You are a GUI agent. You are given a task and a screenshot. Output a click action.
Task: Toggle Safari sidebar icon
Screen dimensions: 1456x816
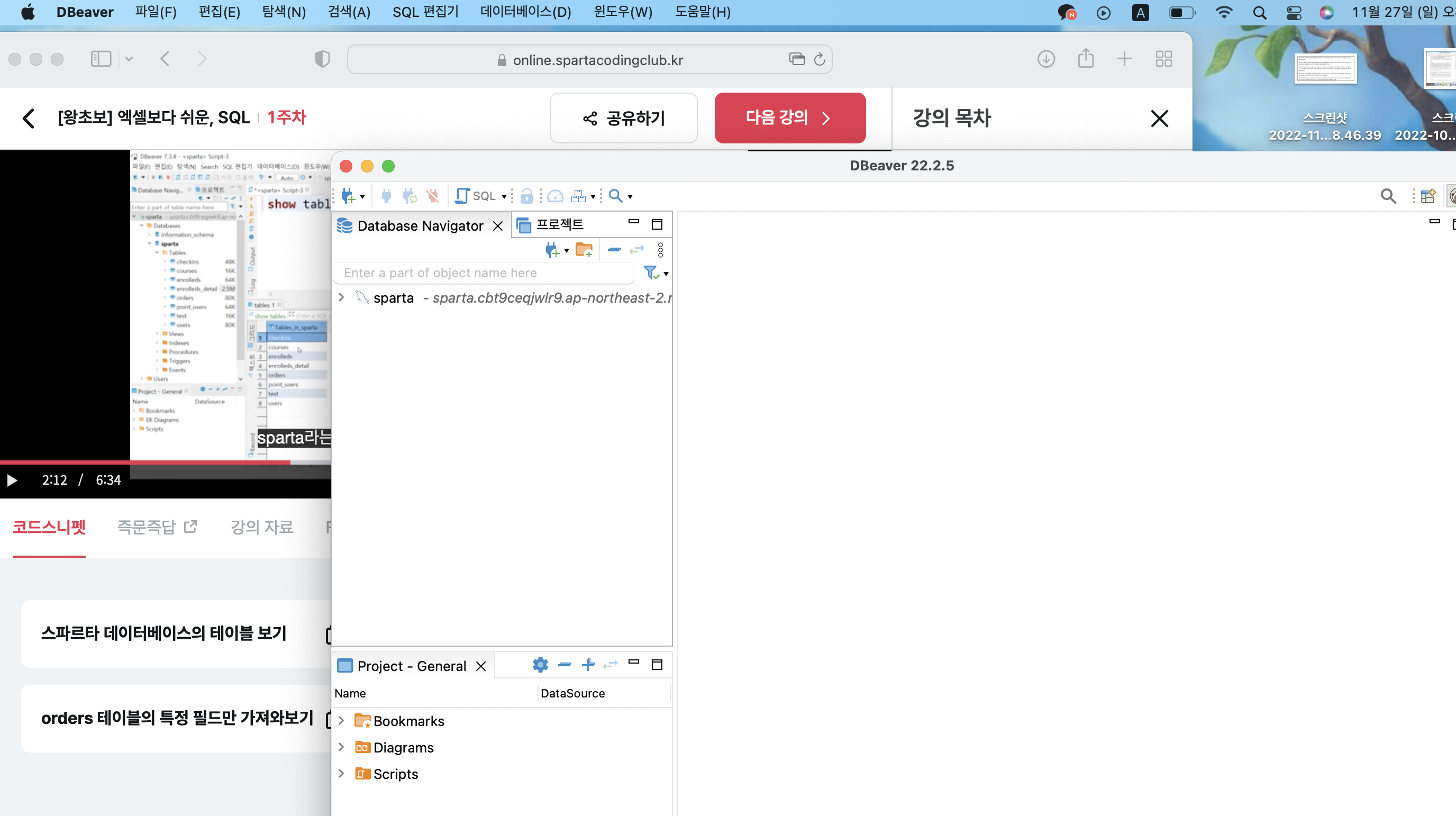(x=101, y=59)
